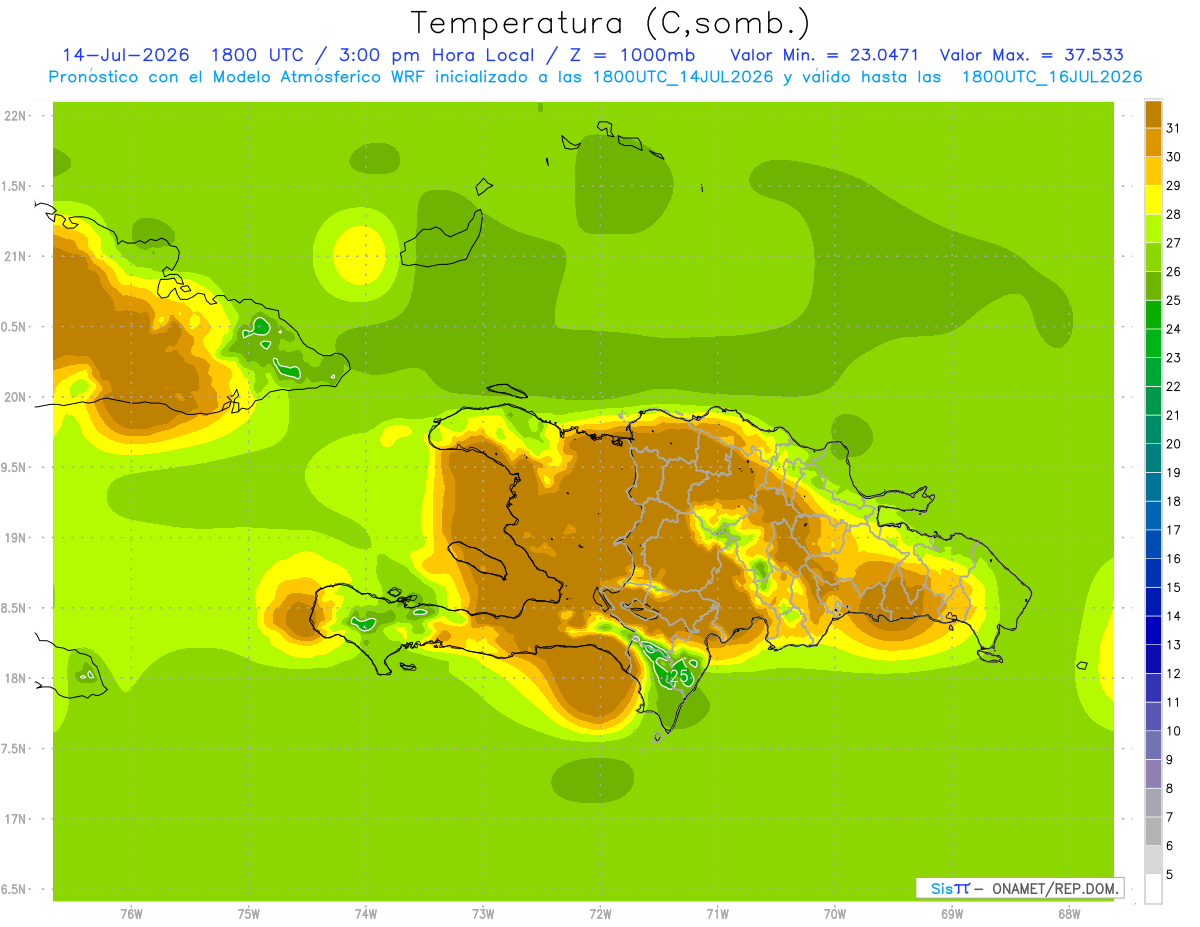Click legend value '23'

coord(1173,357)
